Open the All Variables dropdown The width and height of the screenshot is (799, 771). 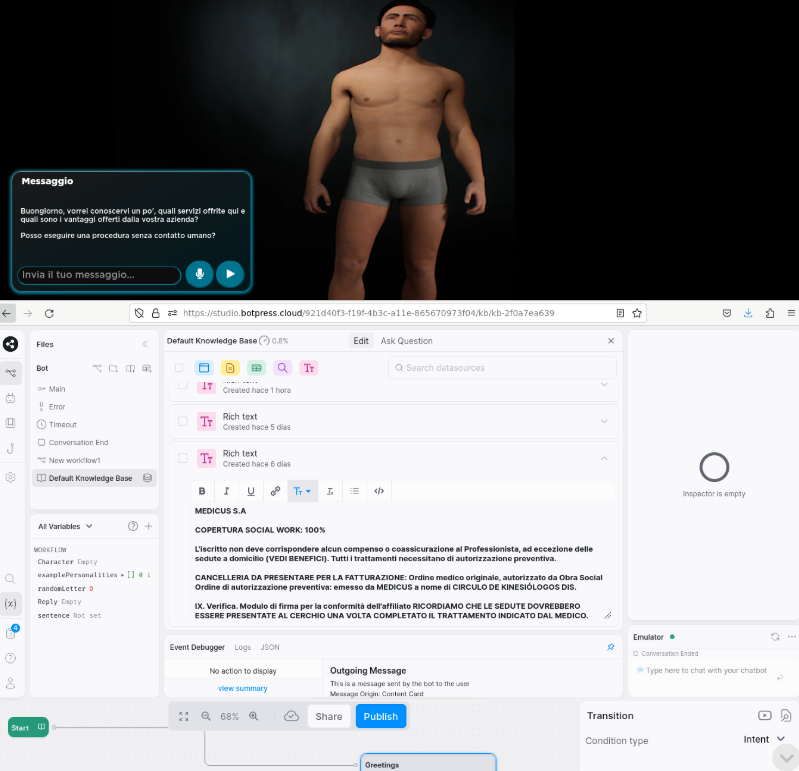[65, 526]
